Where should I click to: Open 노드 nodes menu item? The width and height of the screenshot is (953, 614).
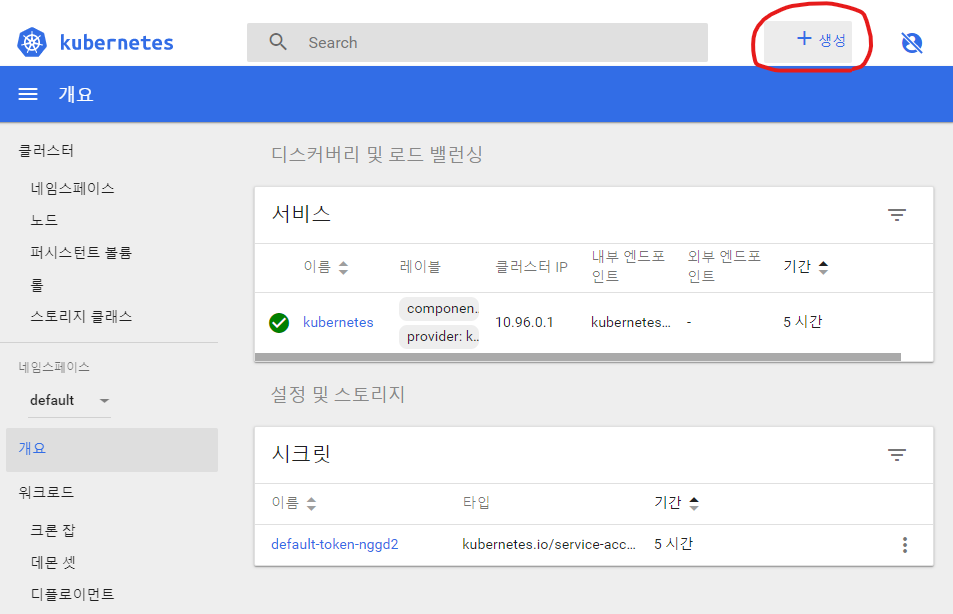44,220
